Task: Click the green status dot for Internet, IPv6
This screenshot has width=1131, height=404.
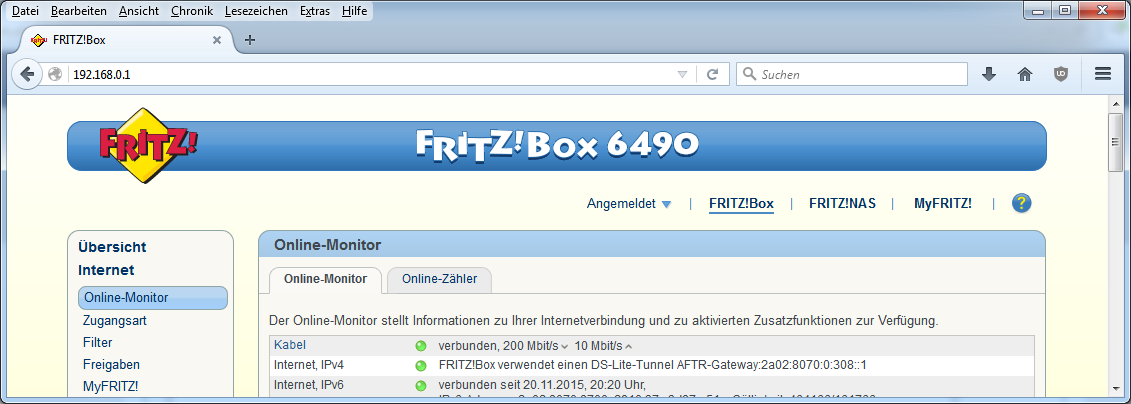Action: (421, 385)
